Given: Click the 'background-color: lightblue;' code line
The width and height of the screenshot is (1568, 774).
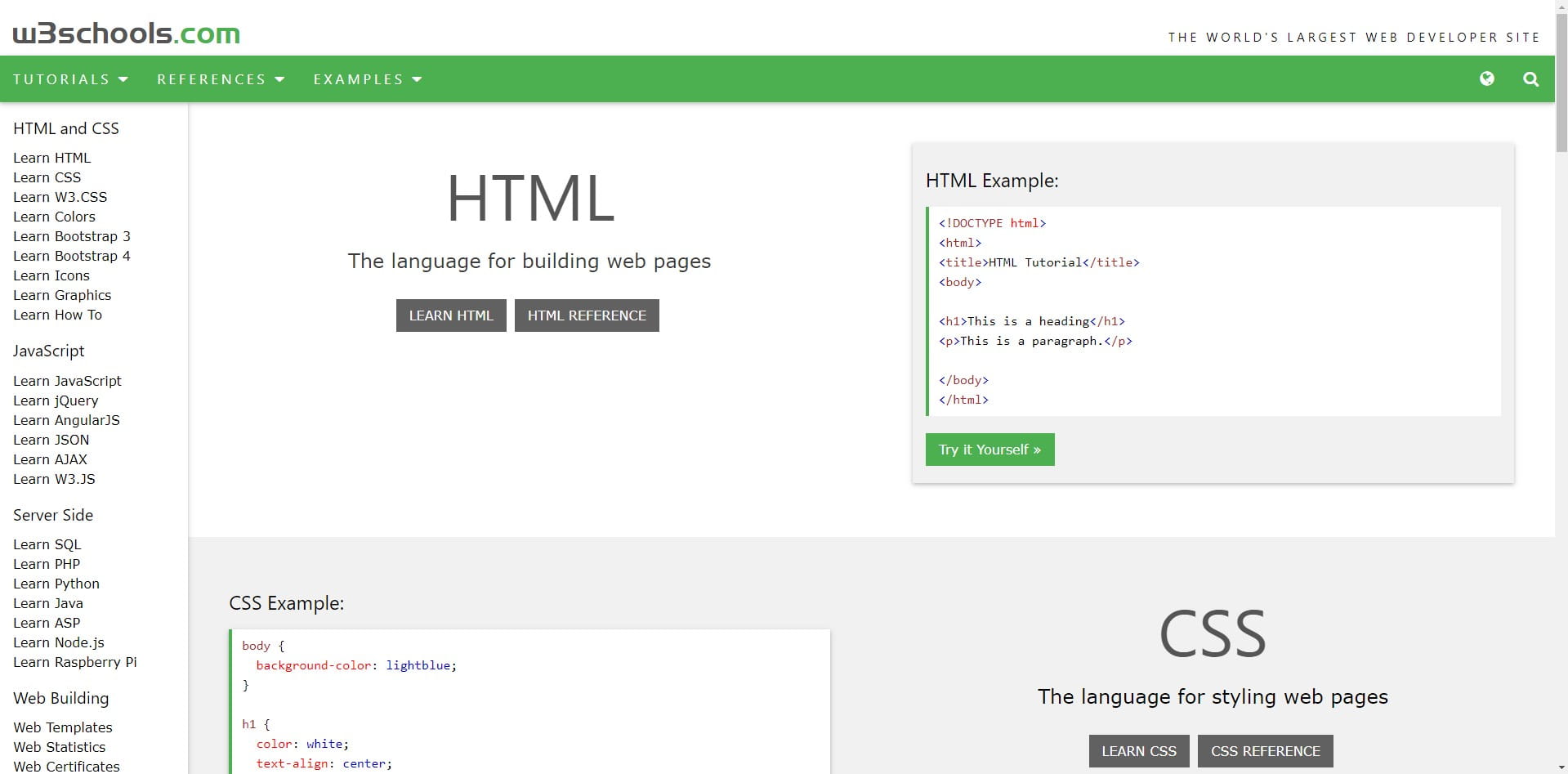Looking at the screenshot, I should [356, 665].
